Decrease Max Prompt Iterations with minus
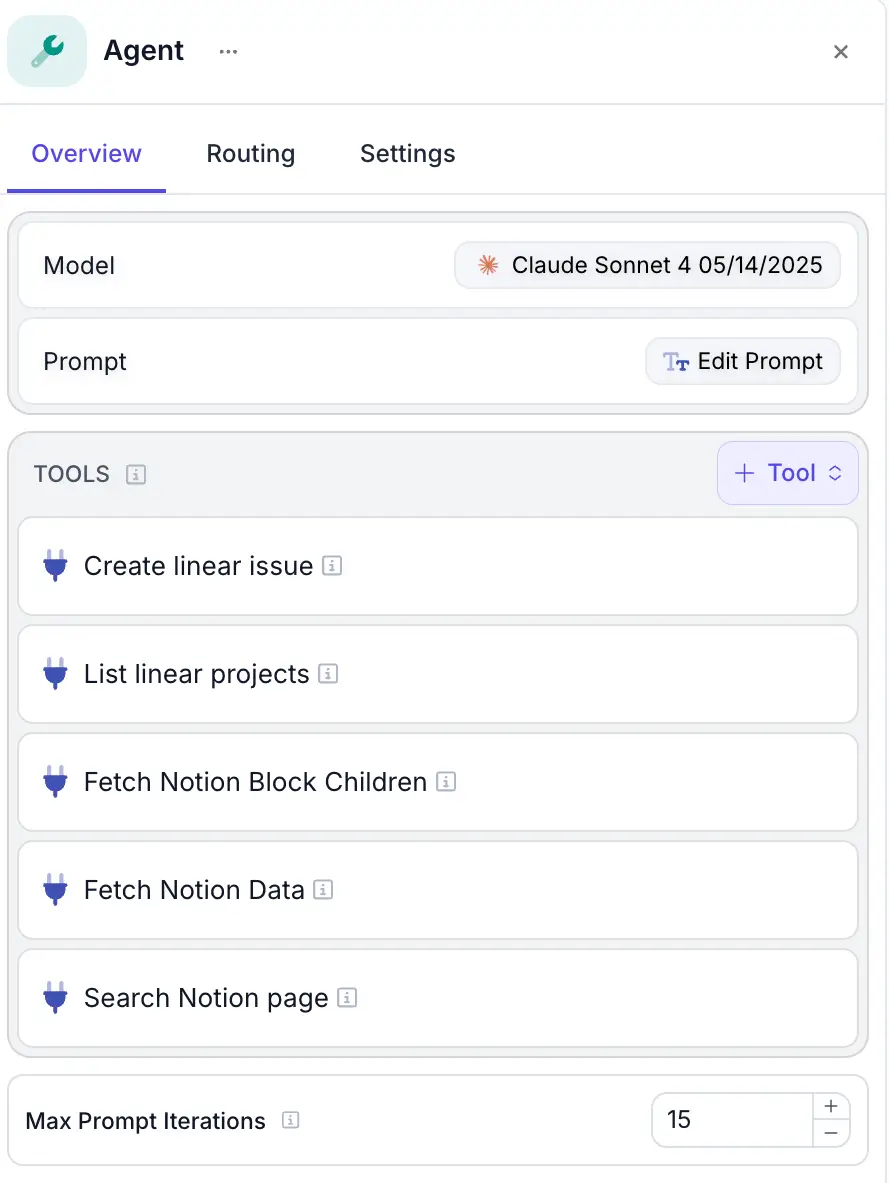Image resolution: width=889 pixels, height=1183 pixels. [831, 1133]
